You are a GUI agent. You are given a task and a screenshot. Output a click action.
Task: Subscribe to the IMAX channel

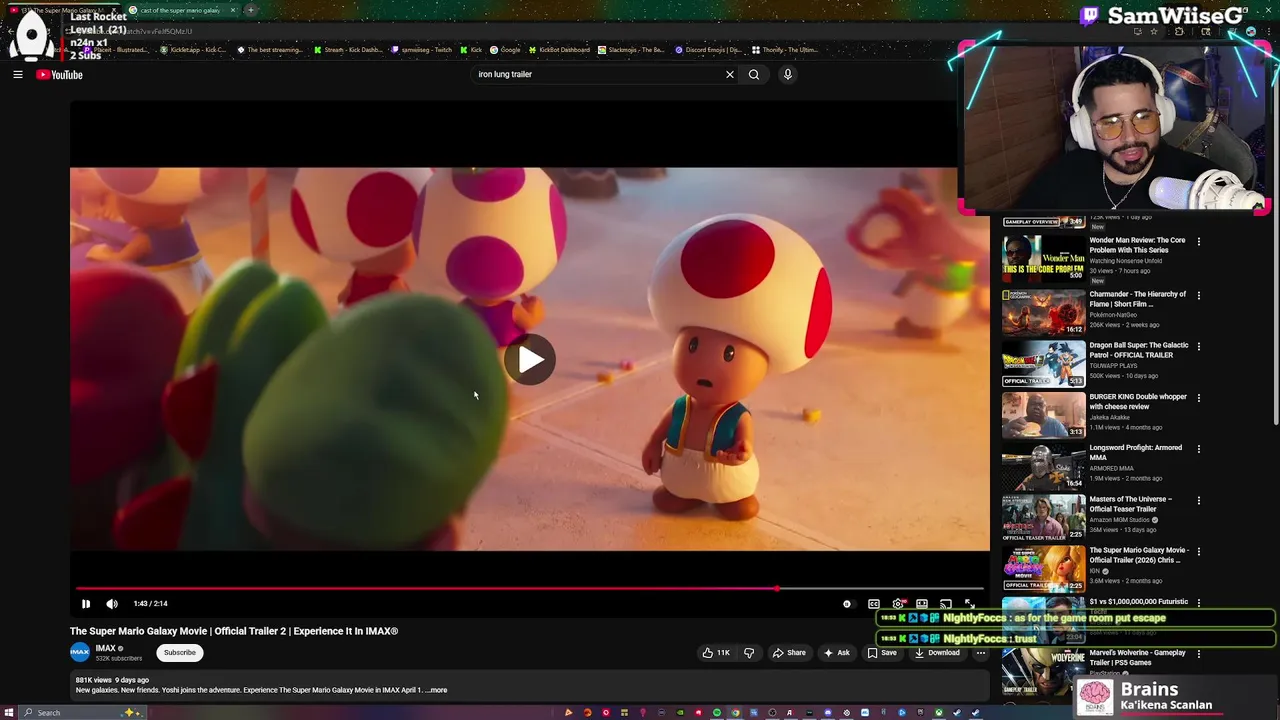(180, 653)
